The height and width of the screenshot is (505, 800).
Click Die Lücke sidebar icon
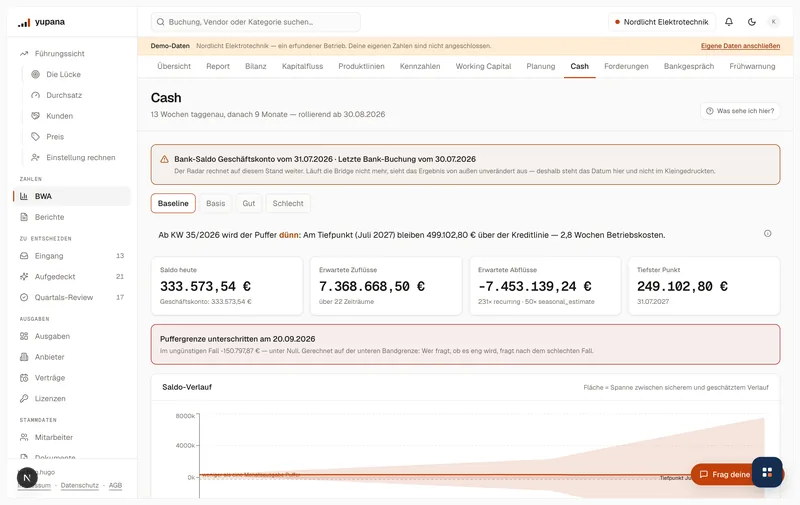[35, 74]
